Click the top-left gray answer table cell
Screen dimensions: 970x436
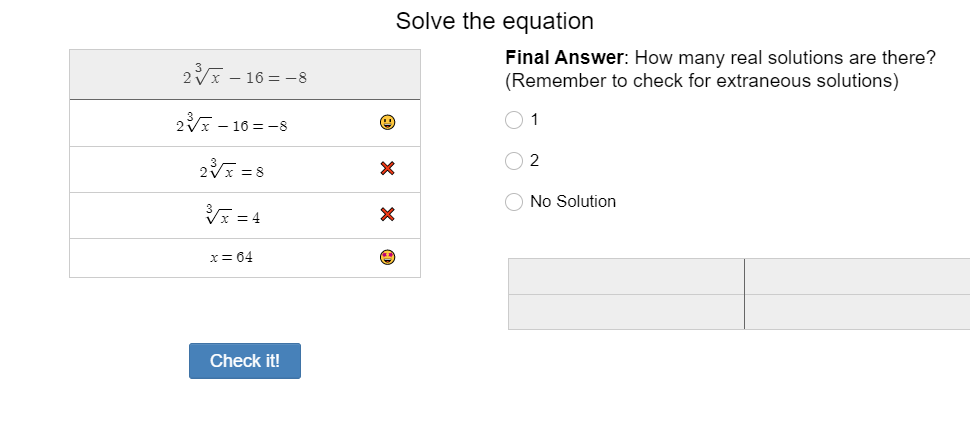pos(626,276)
